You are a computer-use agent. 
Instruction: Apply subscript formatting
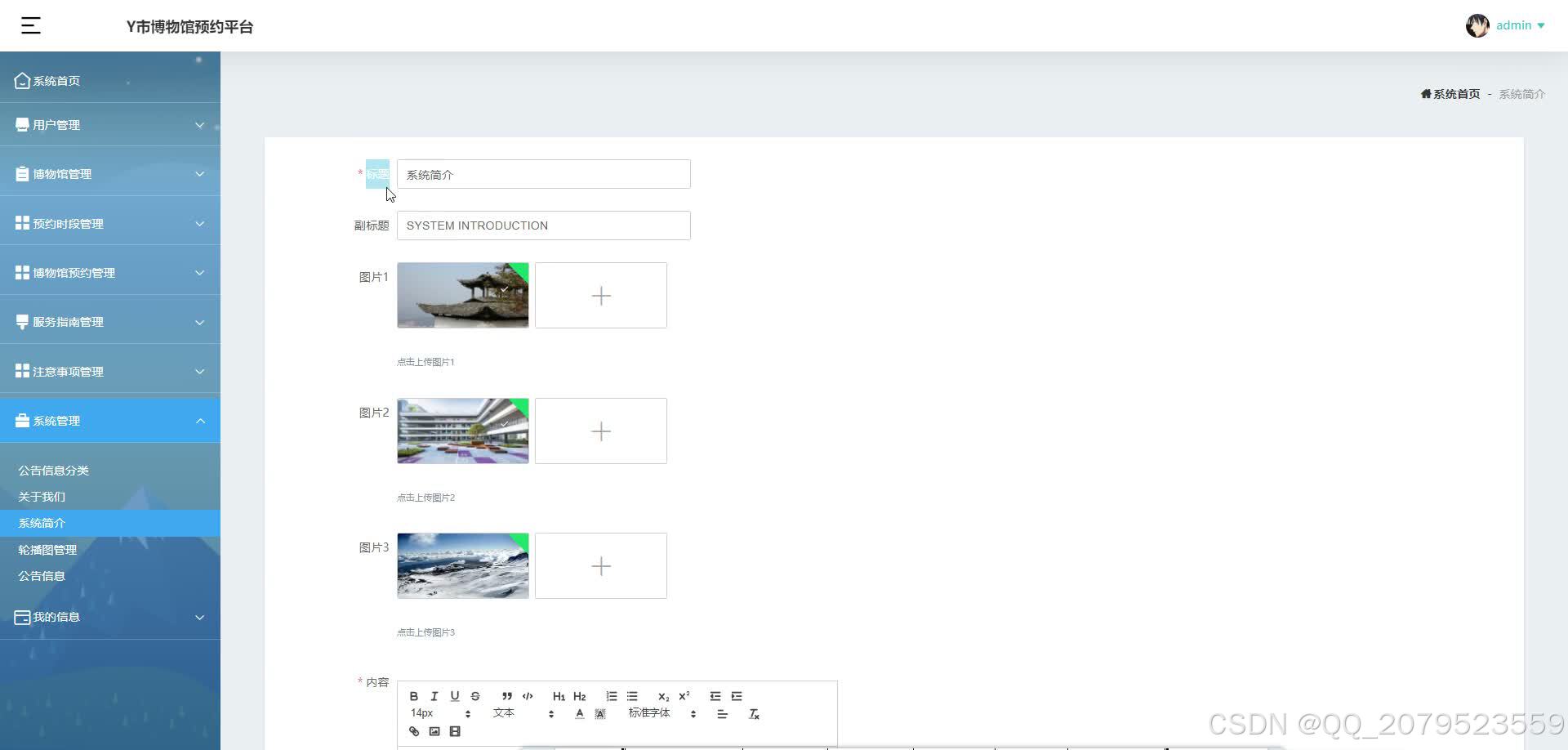[x=663, y=696]
